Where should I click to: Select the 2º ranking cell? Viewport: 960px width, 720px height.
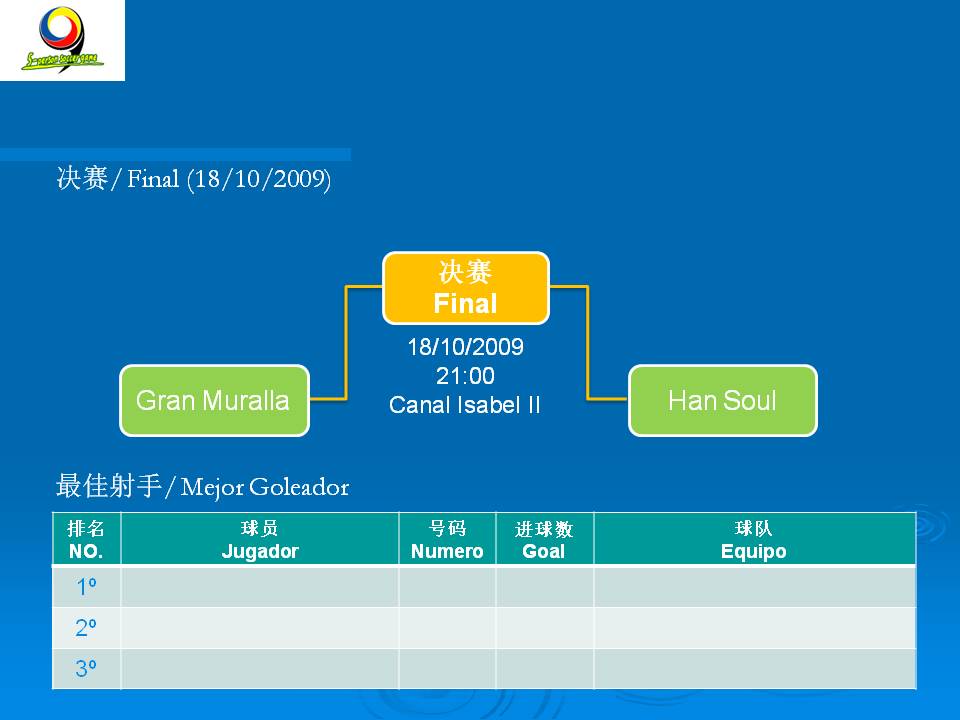(x=86, y=628)
